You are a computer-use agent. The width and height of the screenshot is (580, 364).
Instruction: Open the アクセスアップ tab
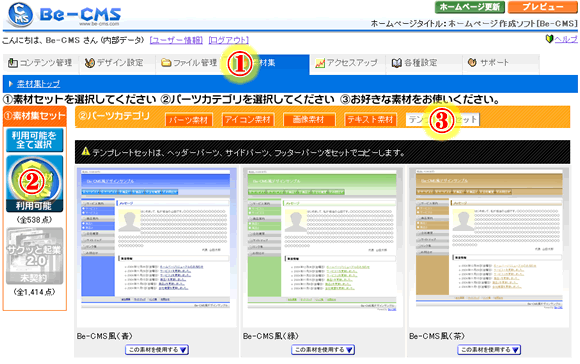click(347, 63)
